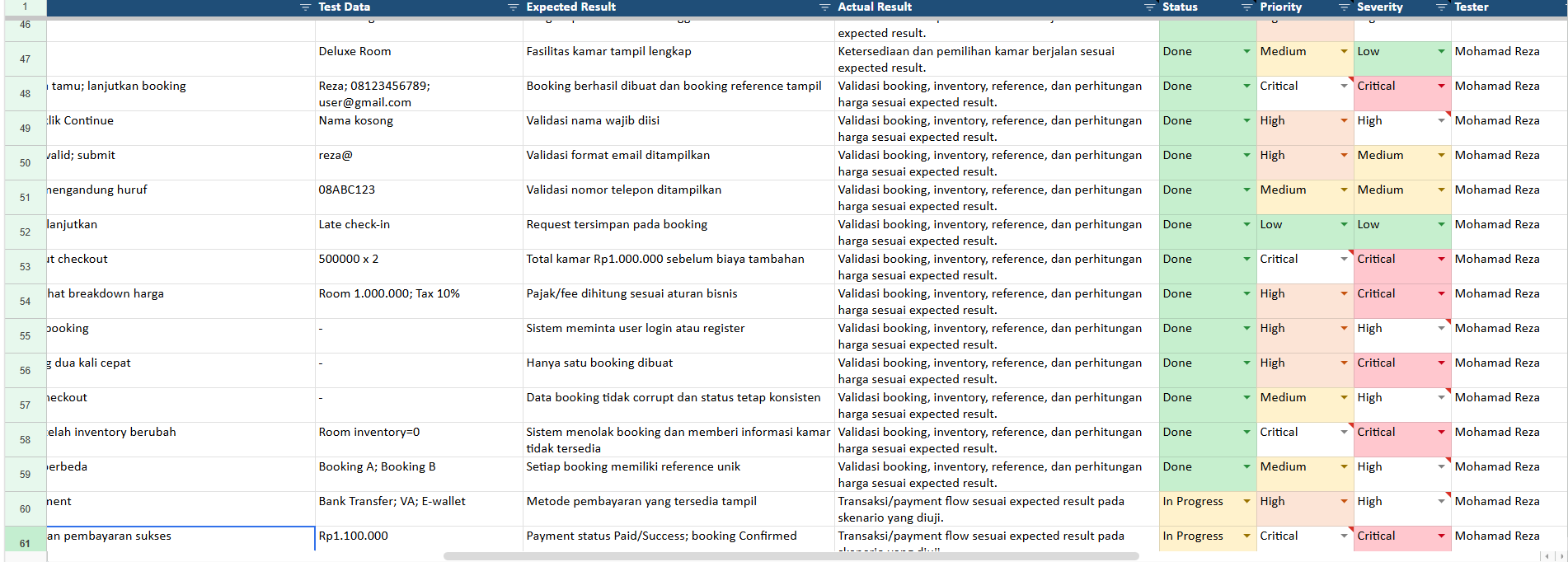The image size is (1568, 562).
Task: Open Severity Critical dropdown in row 61
Action: coord(1441,536)
